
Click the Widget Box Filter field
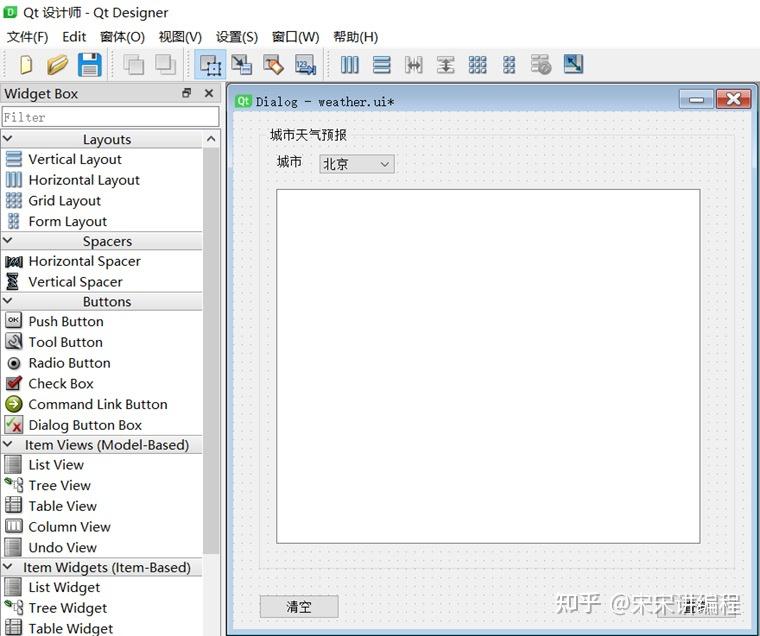tap(111, 117)
